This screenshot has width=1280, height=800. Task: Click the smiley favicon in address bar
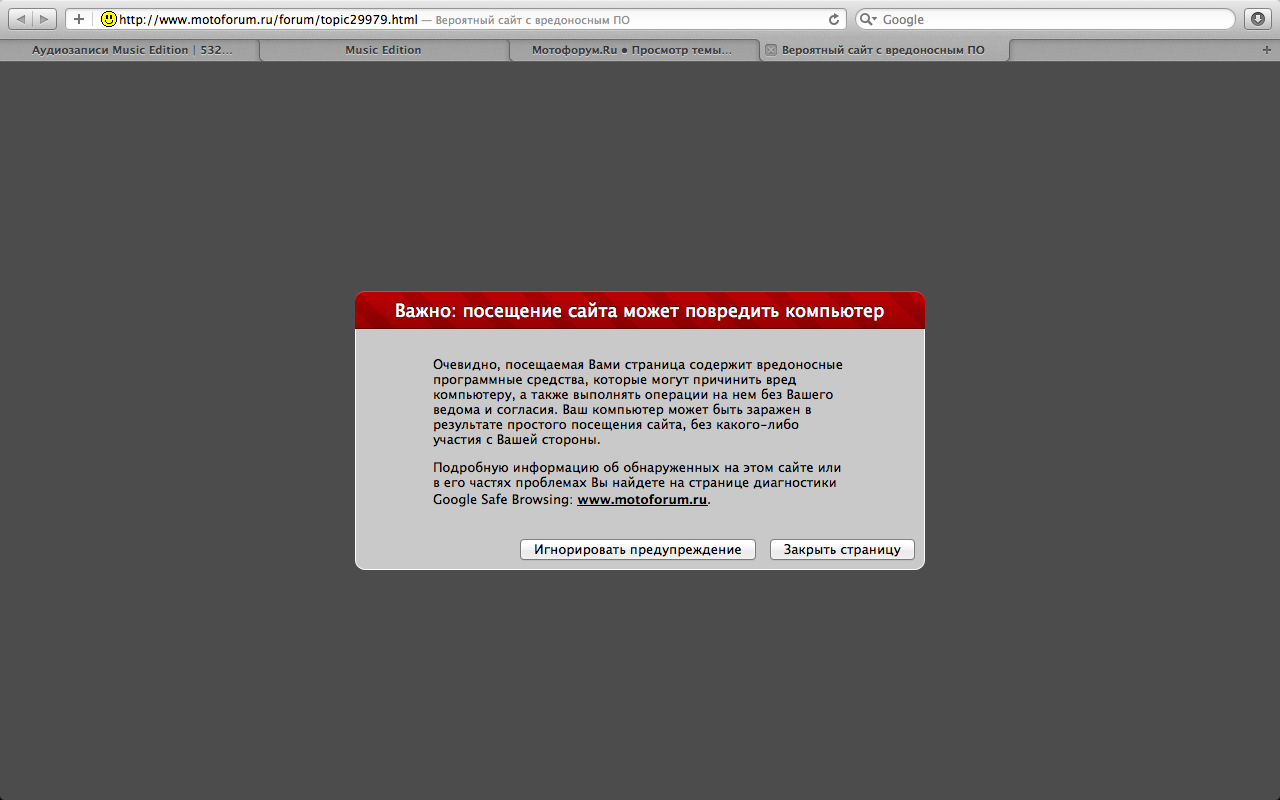click(x=109, y=19)
